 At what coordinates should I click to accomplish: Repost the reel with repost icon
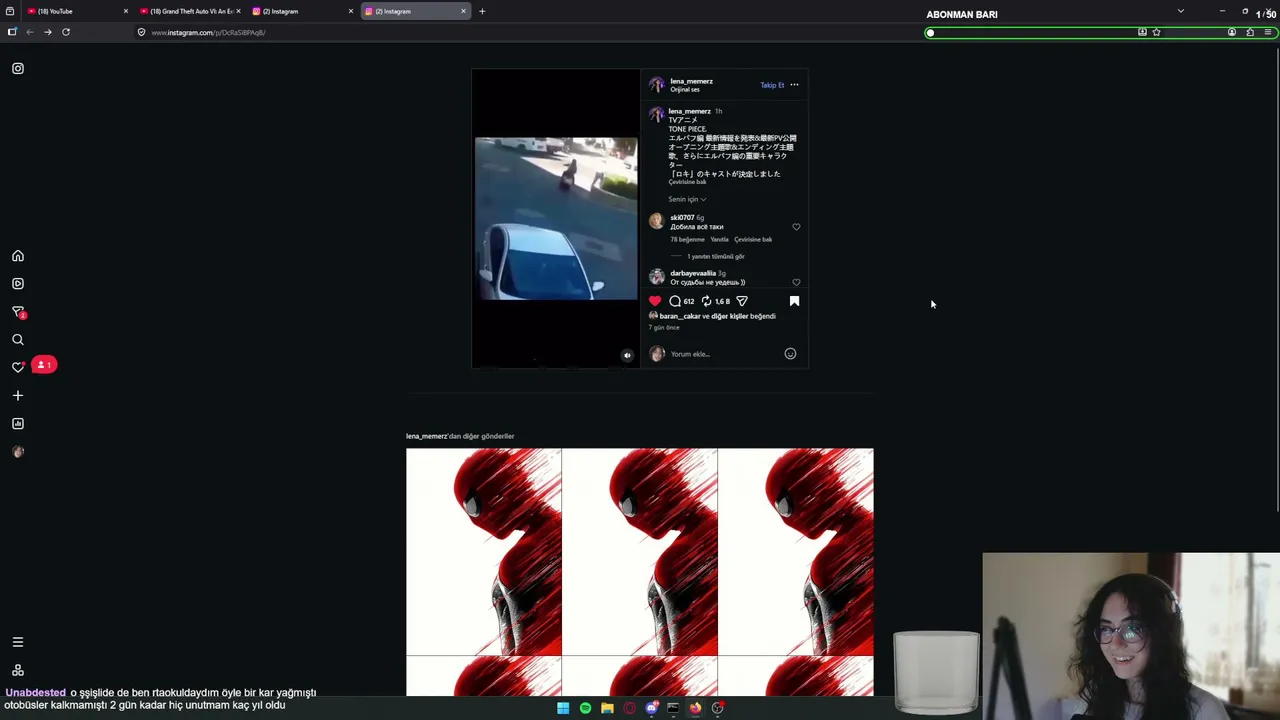[706, 301]
